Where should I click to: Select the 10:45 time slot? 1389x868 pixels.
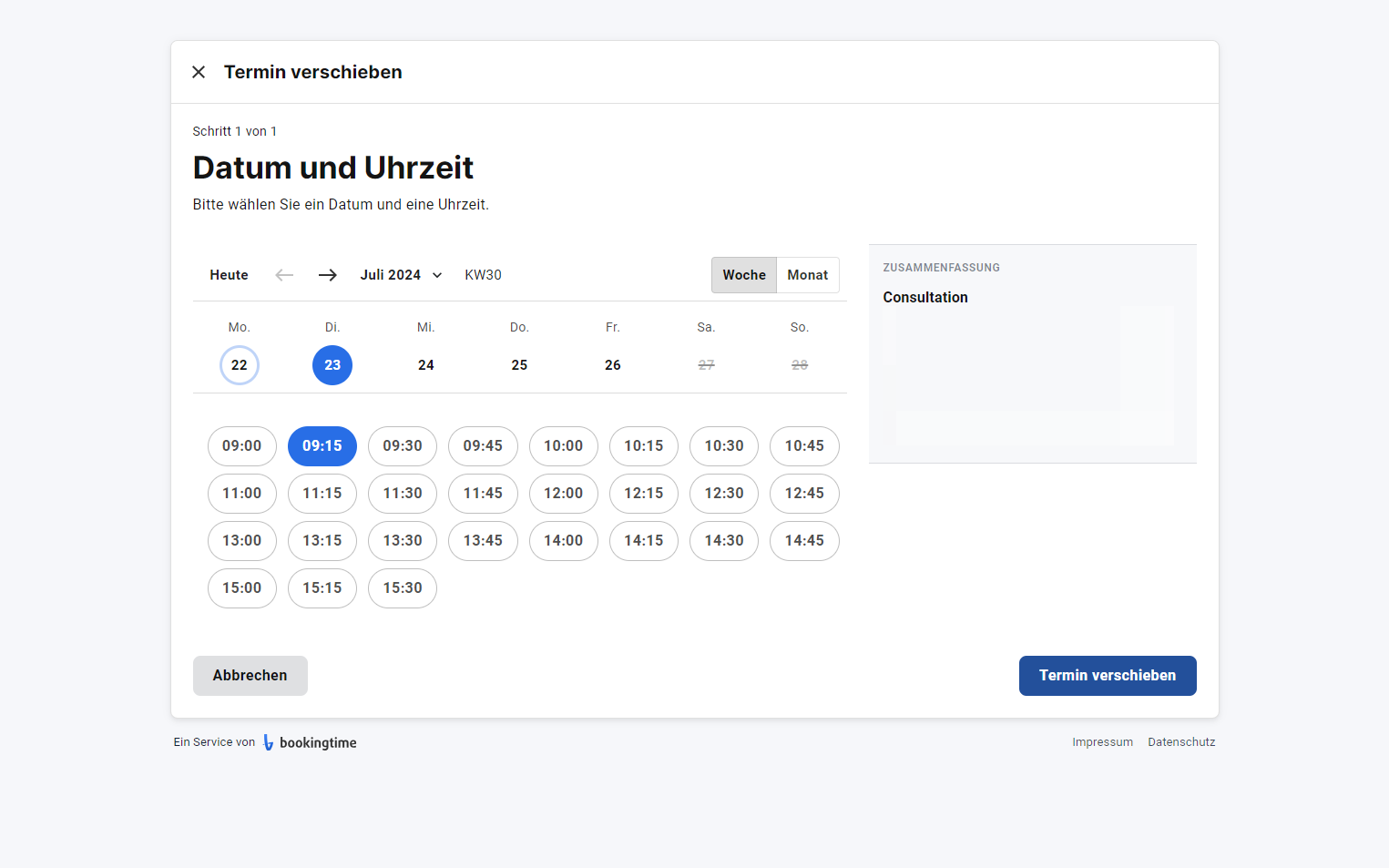[x=804, y=446]
